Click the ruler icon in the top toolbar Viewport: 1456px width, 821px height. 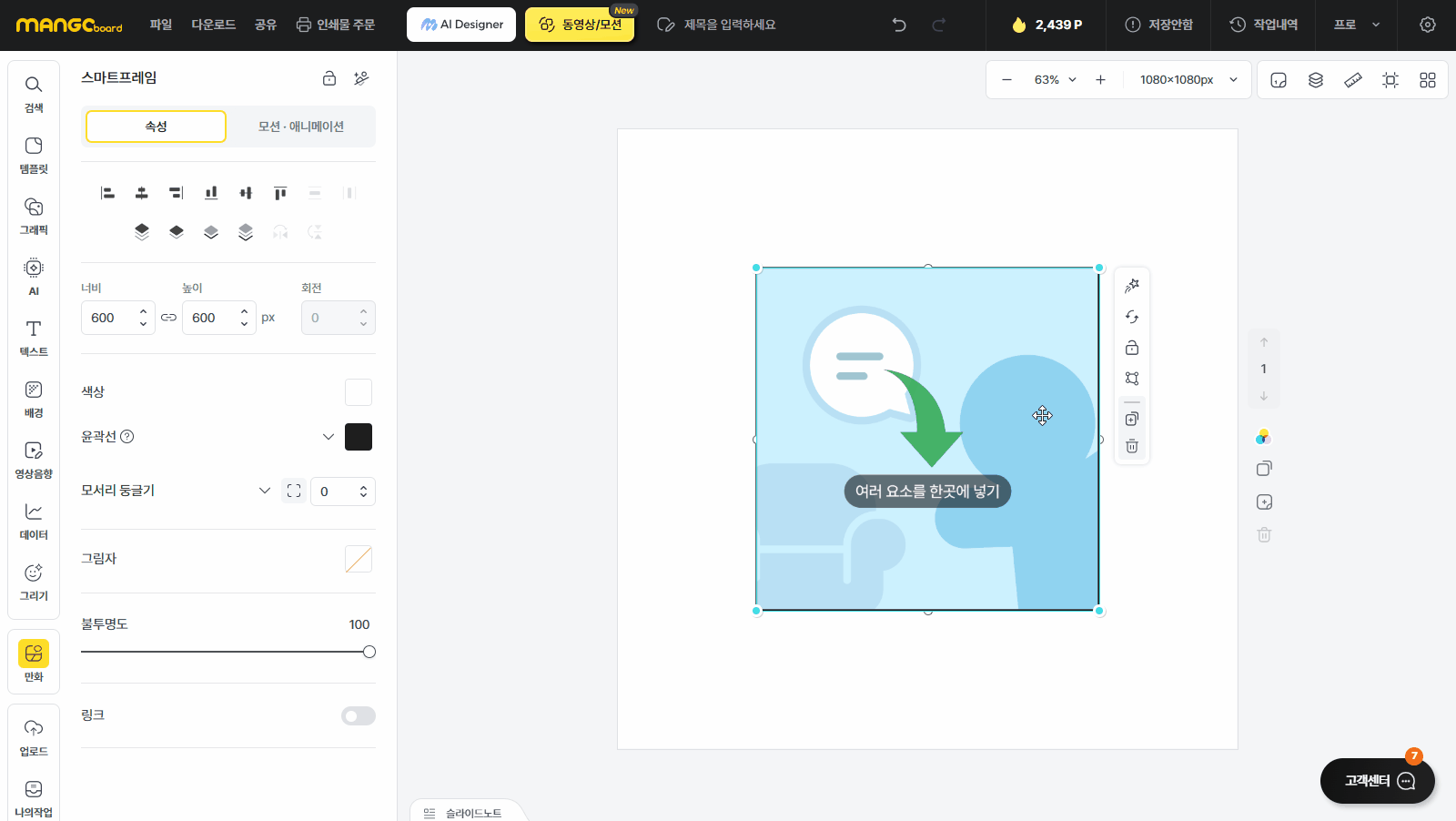1353,80
